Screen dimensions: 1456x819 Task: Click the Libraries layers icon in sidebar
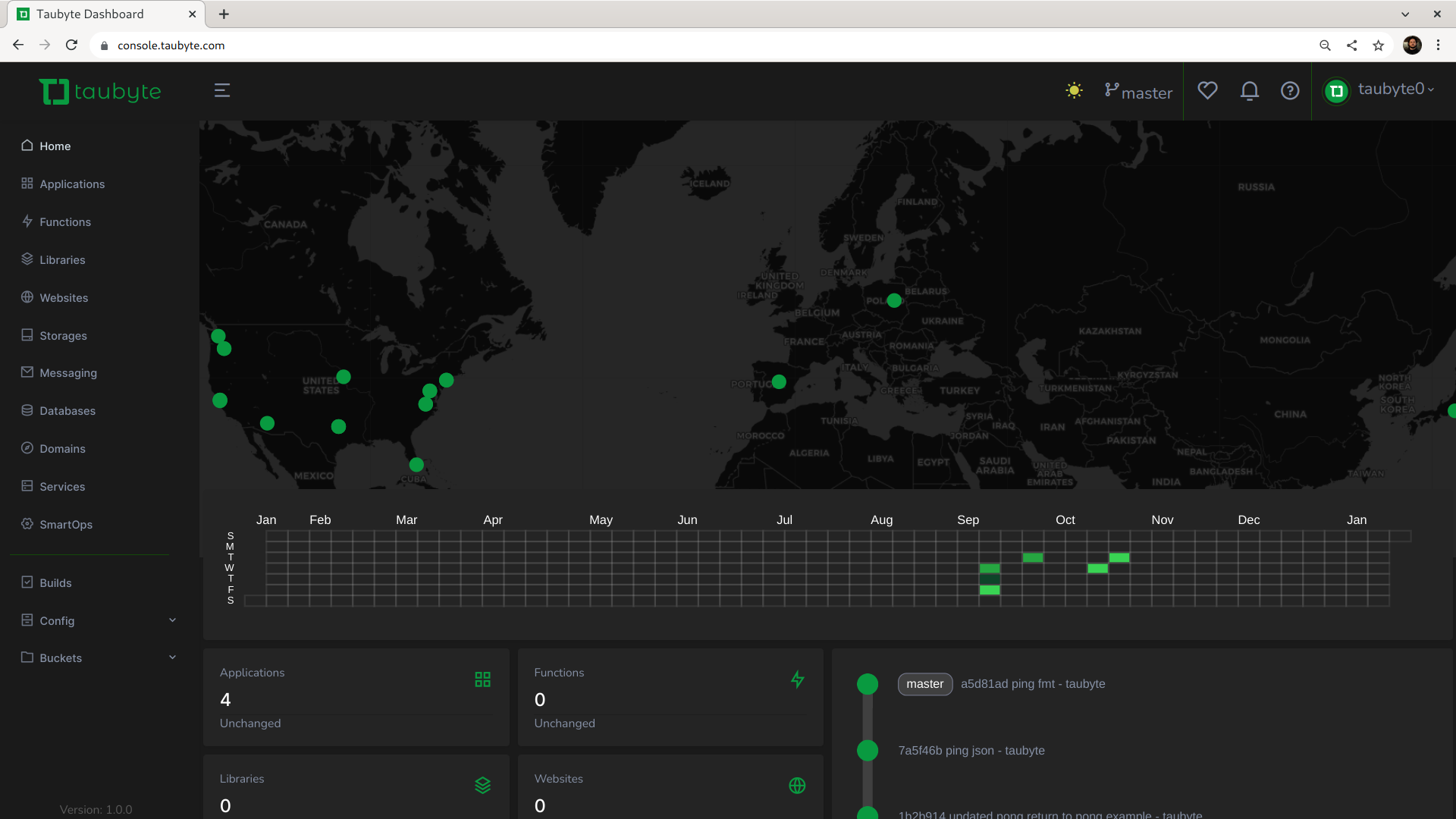(x=27, y=259)
